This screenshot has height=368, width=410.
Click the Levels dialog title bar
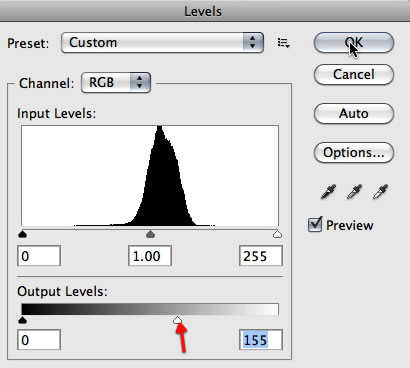tap(205, 11)
